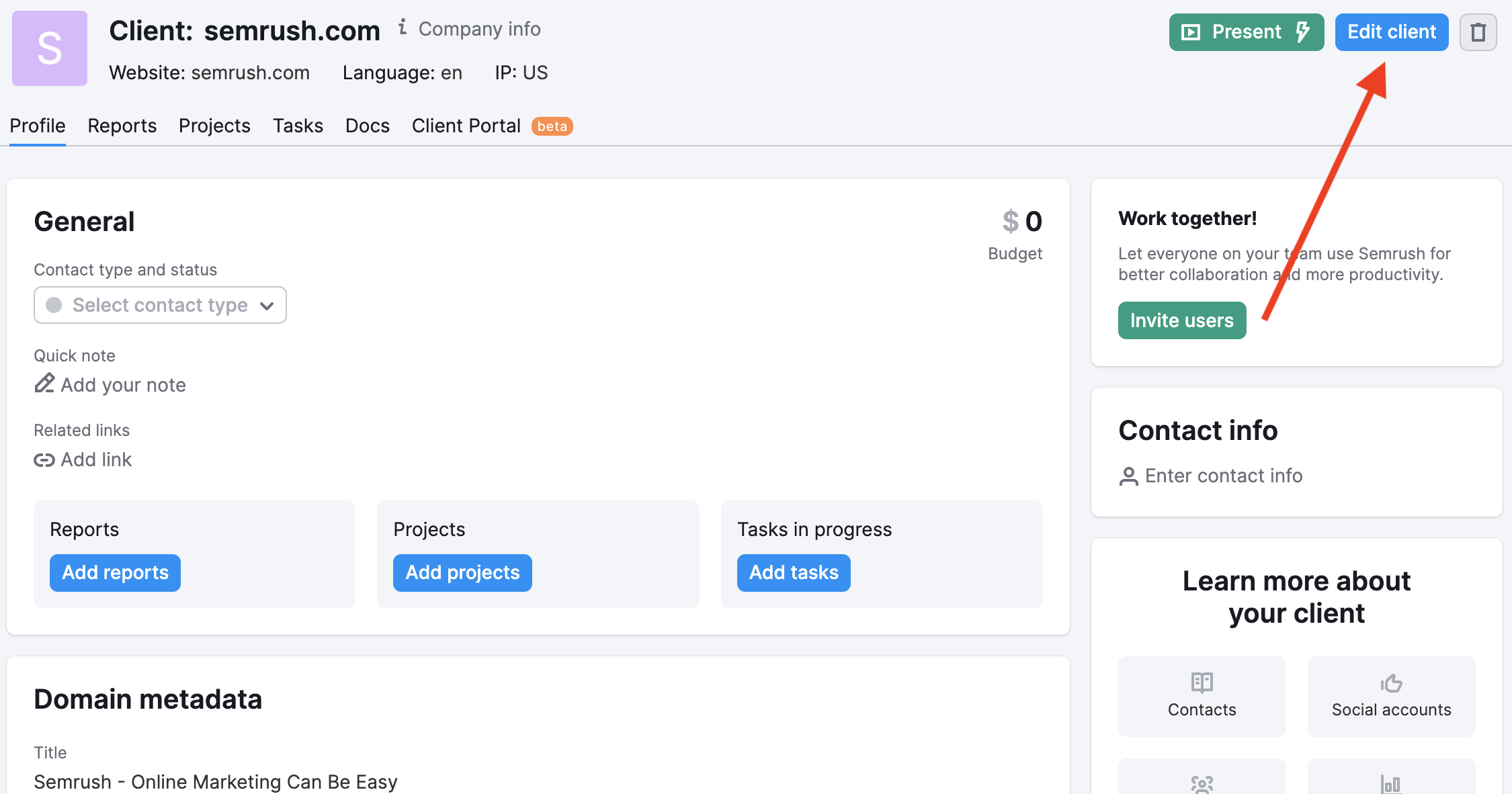
Task: Open the Docs tab
Action: pos(368,126)
